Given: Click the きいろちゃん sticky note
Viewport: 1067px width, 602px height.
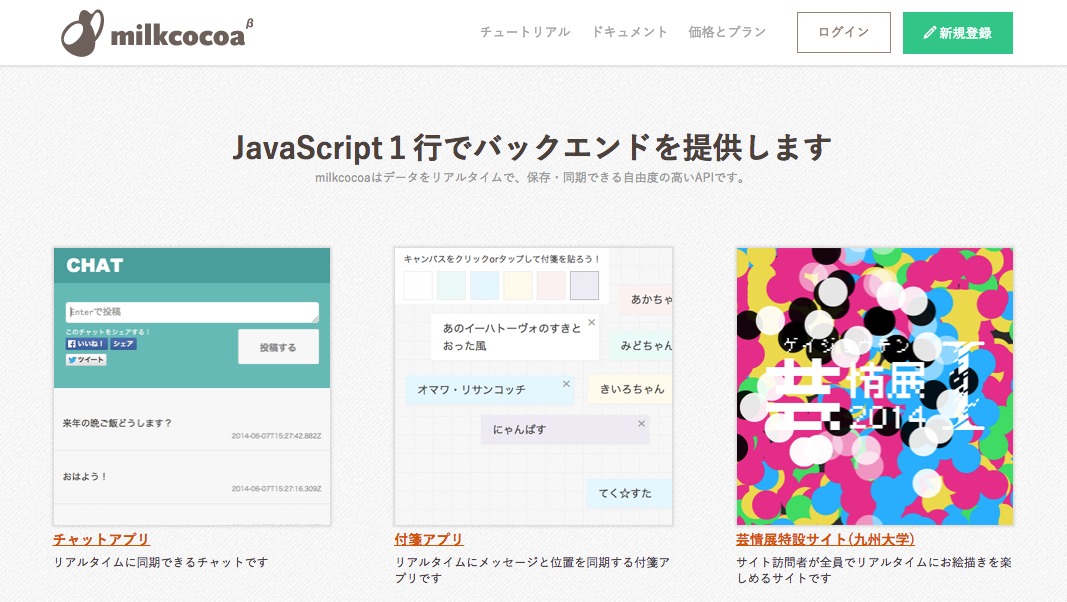Looking at the screenshot, I should point(630,389).
